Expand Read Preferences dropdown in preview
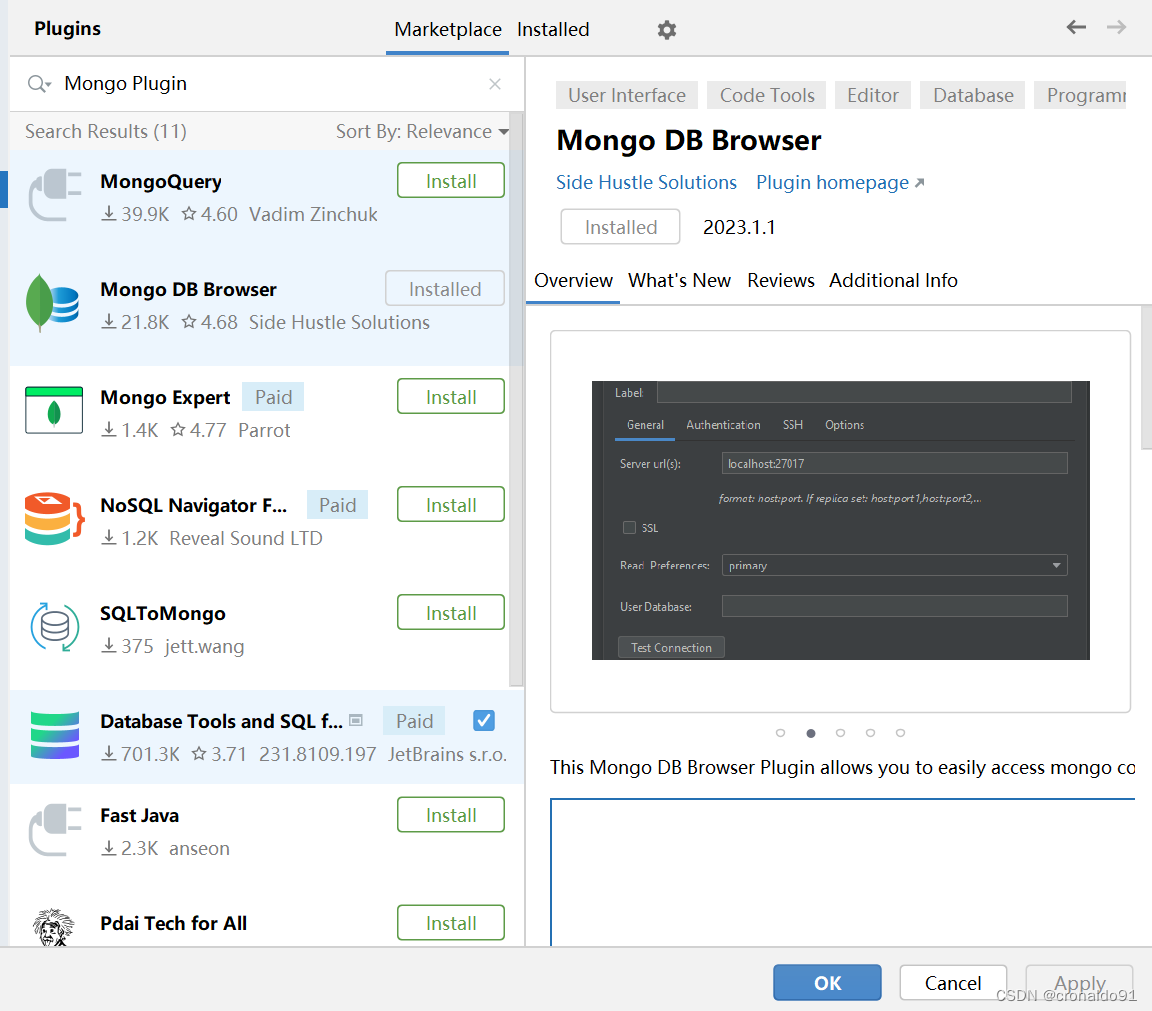1152x1011 pixels. (x=1056, y=565)
